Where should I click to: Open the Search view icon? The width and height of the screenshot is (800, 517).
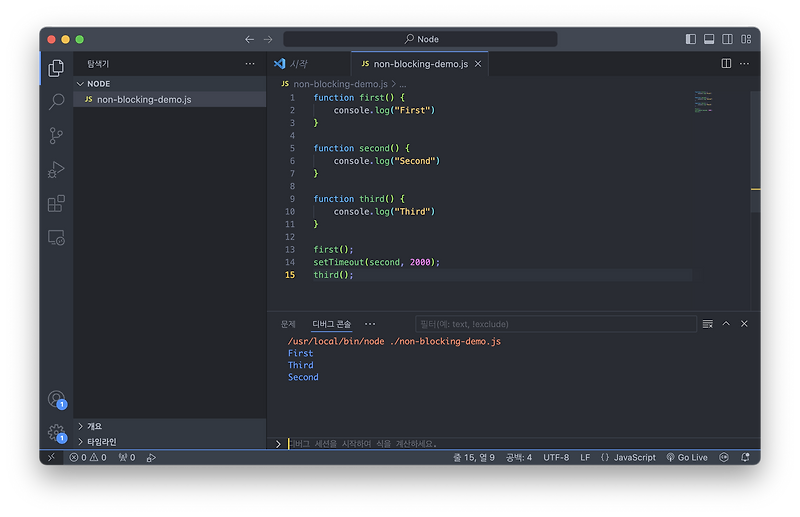56,101
